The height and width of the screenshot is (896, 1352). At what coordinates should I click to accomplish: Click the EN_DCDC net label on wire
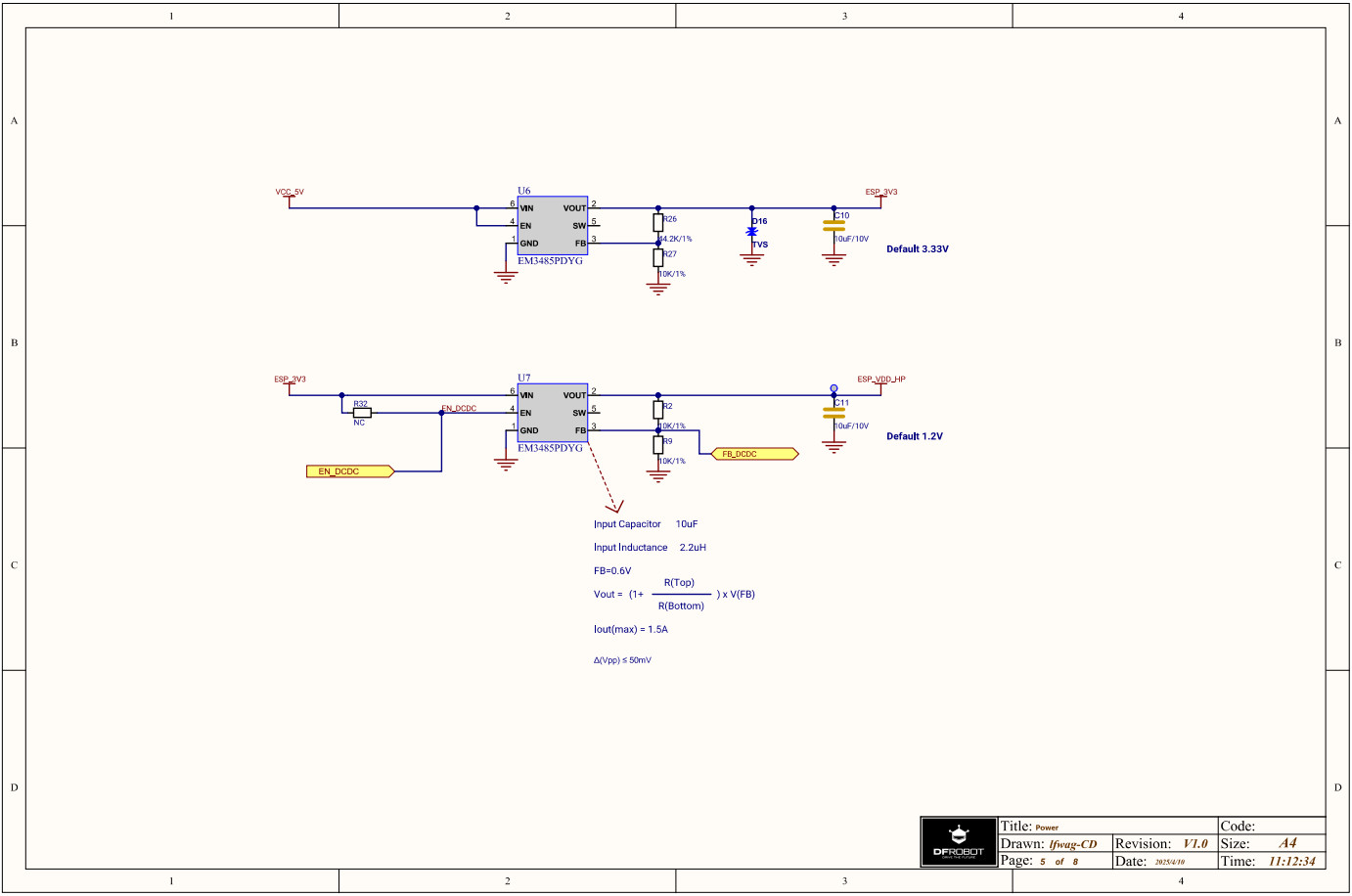459,409
